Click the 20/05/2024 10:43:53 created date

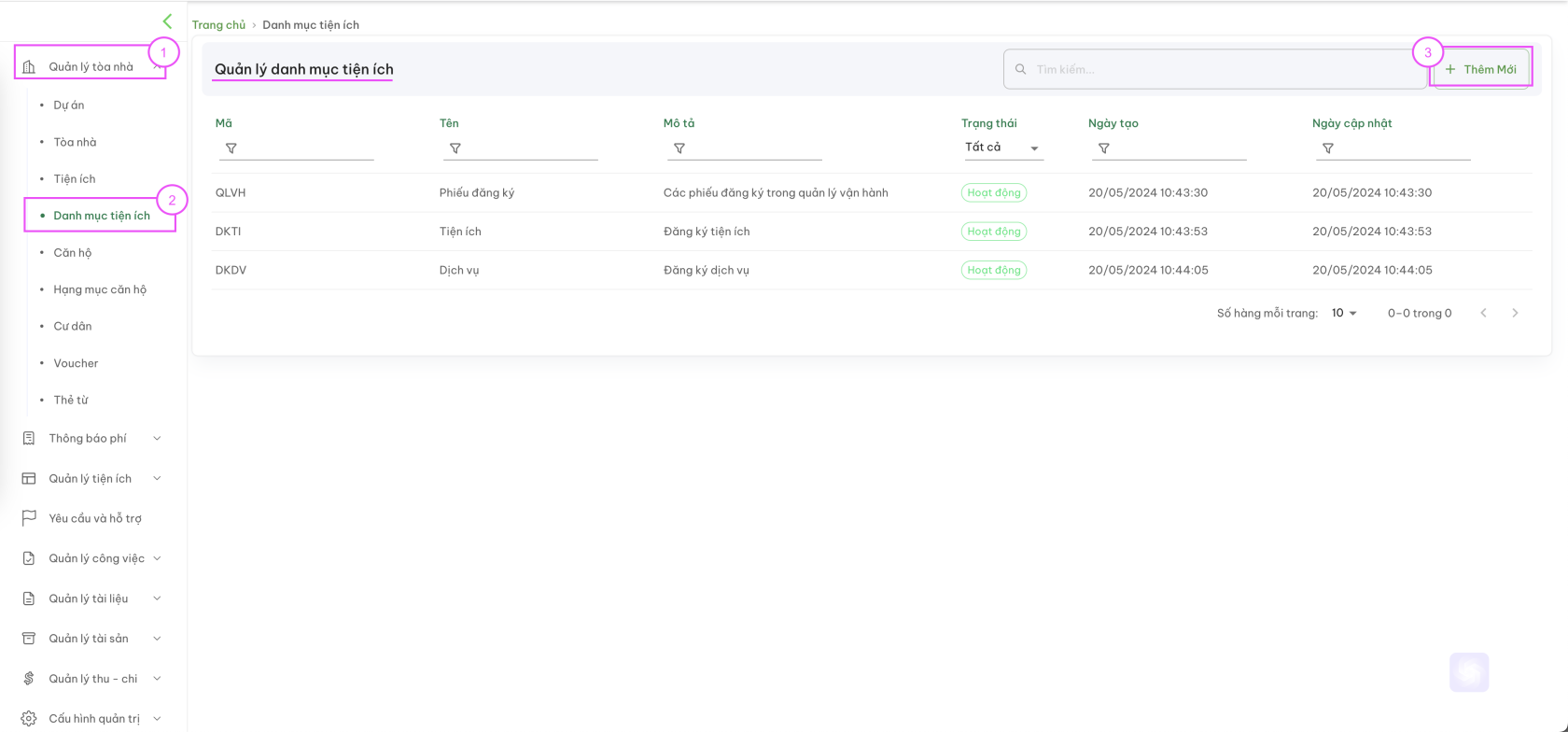click(1148, 232)
